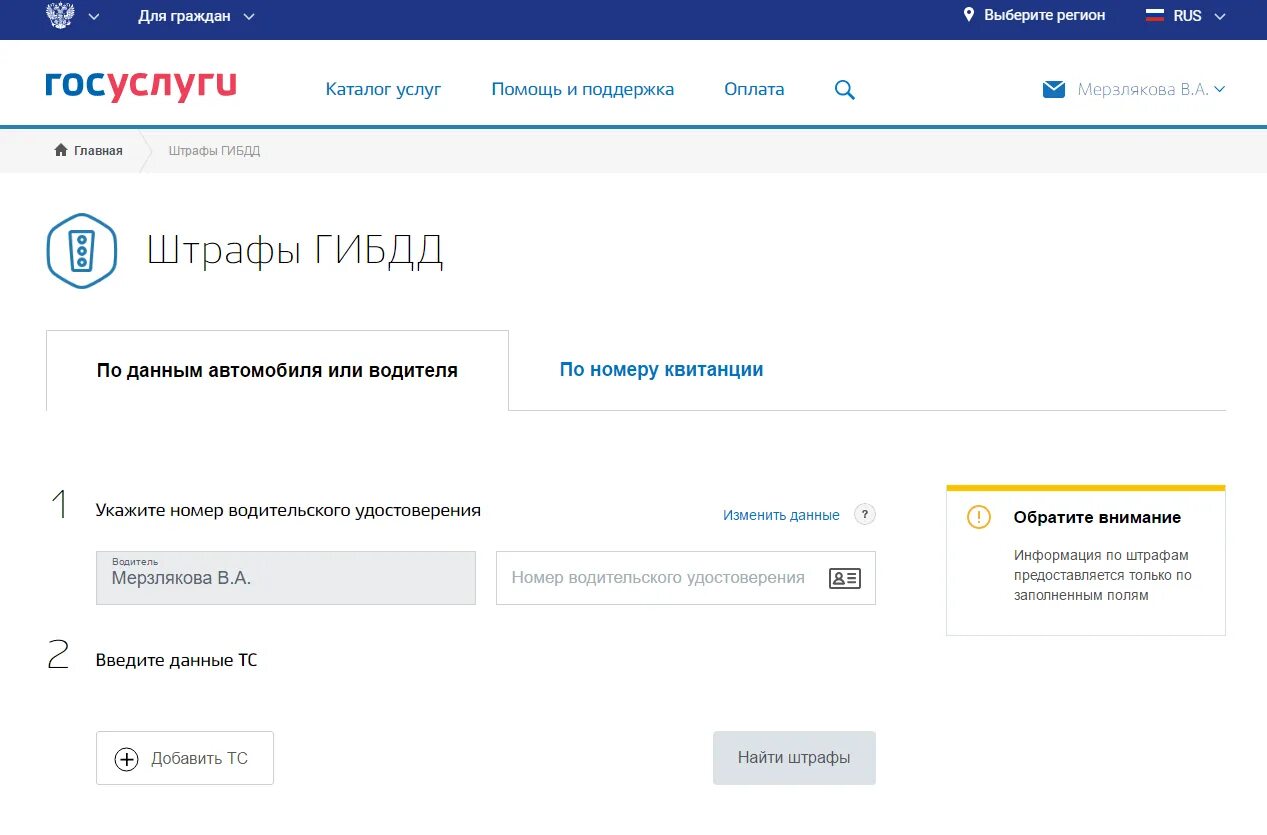Viewport: 1267px width, 835px height.
Task: Go to the Госуслуги logo home page
Action: coord(141,86)
